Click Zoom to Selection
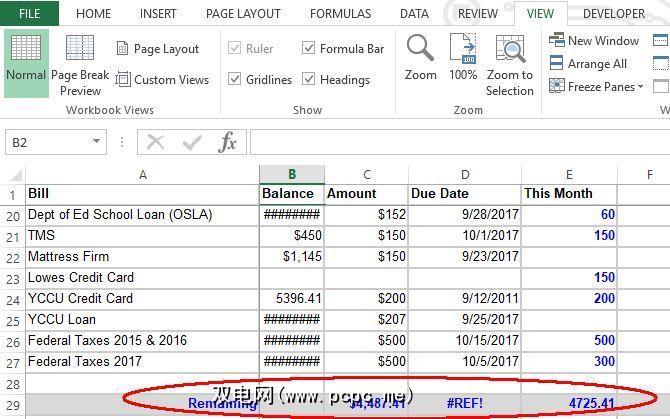This screenshot has width=670, height=419. pyautogui.click(x=510, y=65)
